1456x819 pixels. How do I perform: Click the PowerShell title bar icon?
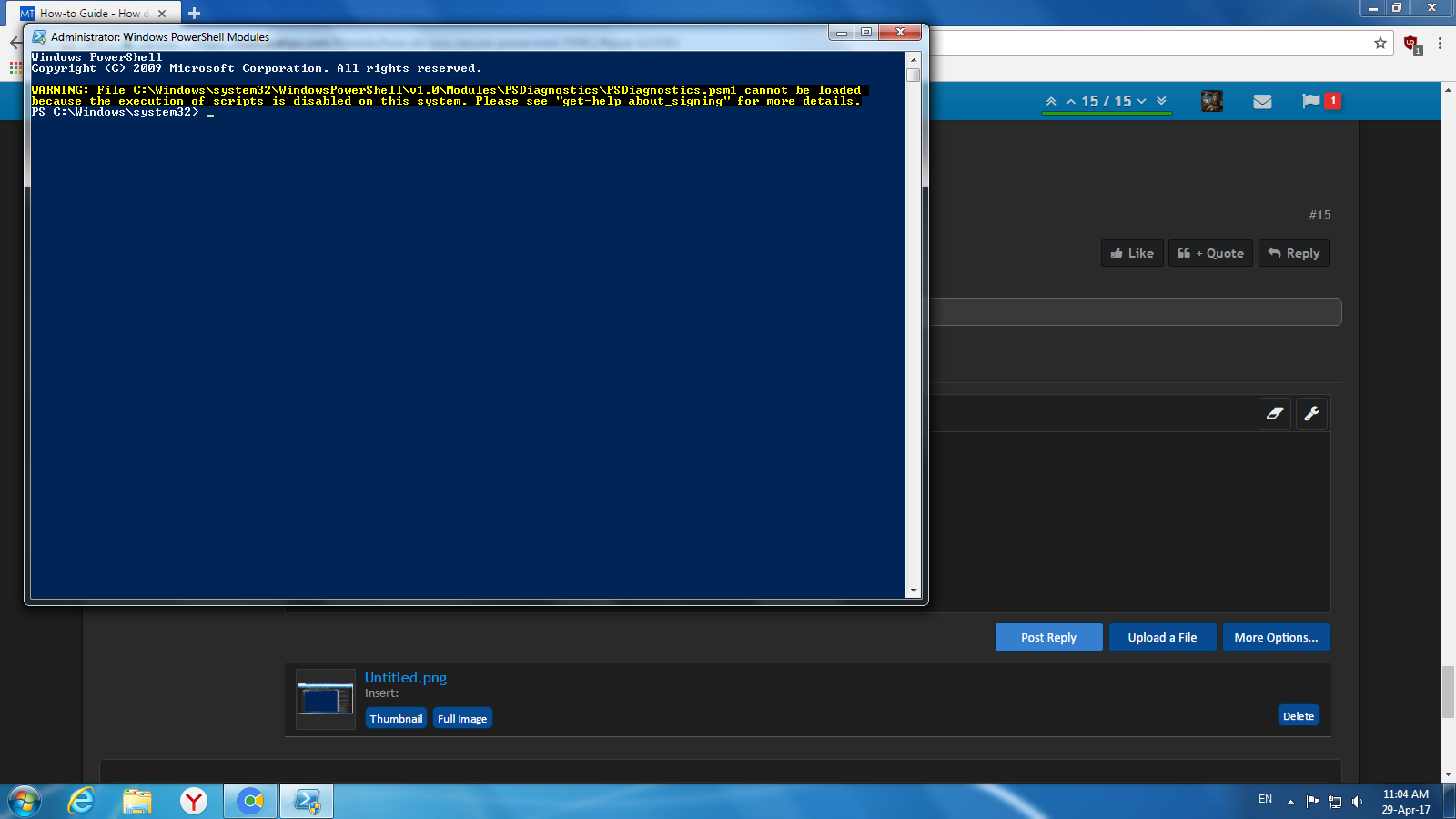click(39, 37)
